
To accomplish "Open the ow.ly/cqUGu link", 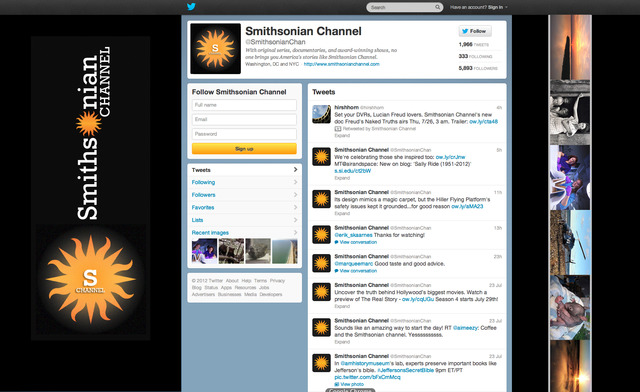I will 418,299.
